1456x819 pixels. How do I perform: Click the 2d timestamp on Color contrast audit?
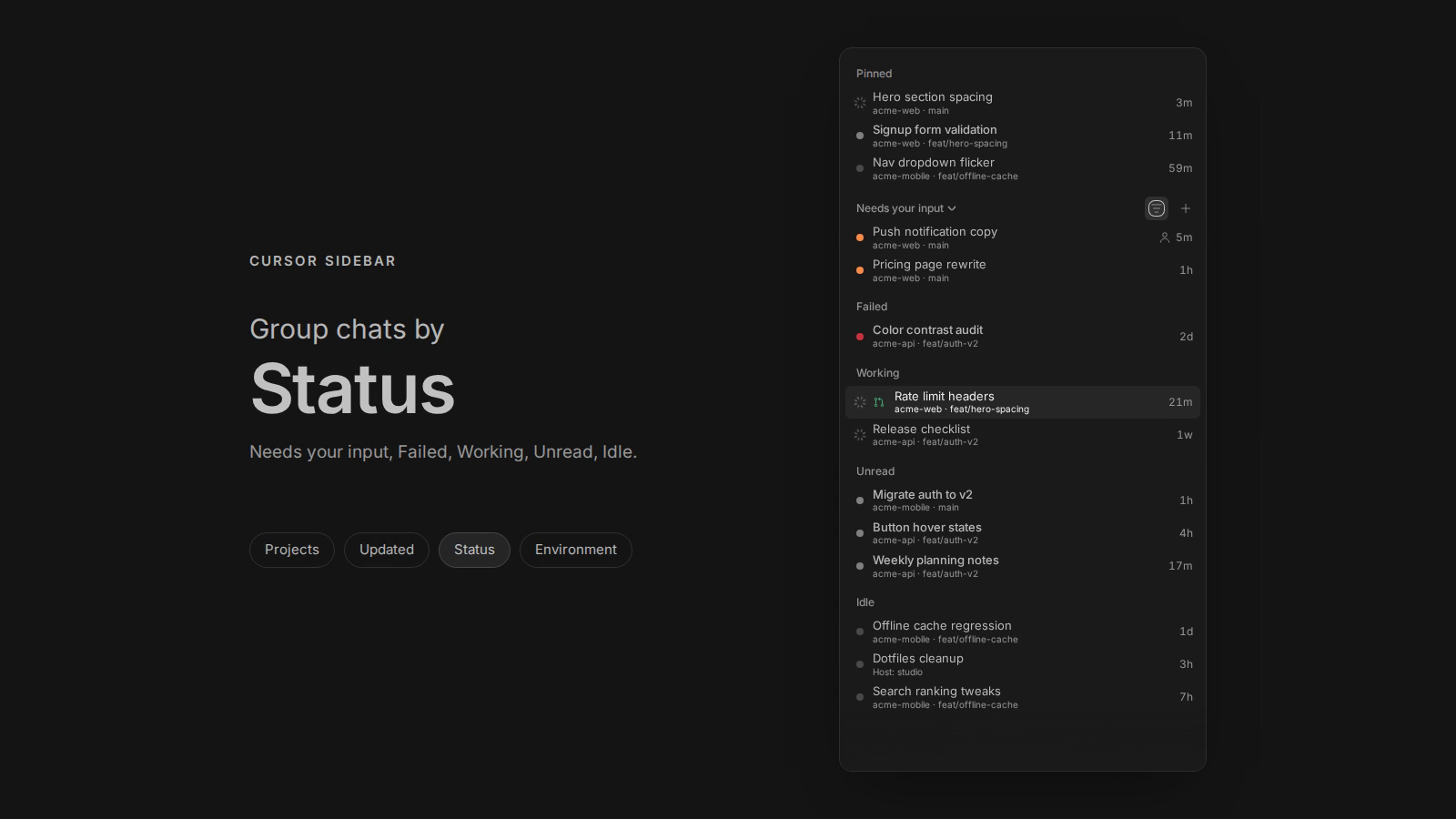[1186, 337]
